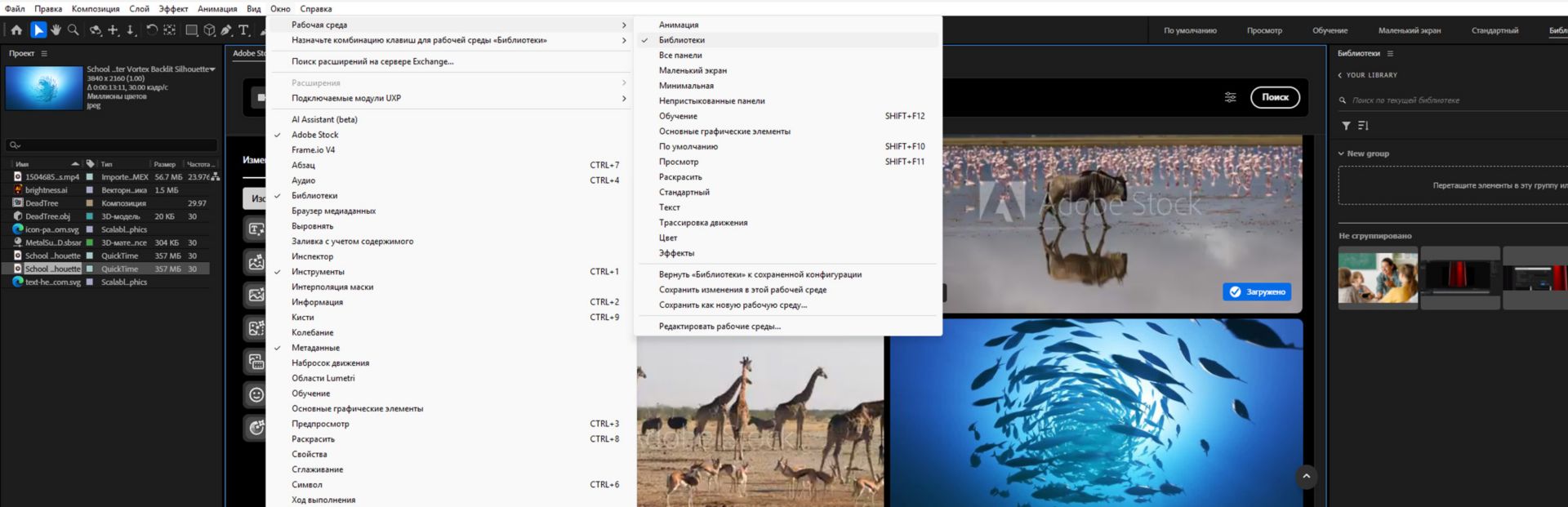Select the Hand tool
The height and width of the screenshot is (507, 1568).
(56, 30)
